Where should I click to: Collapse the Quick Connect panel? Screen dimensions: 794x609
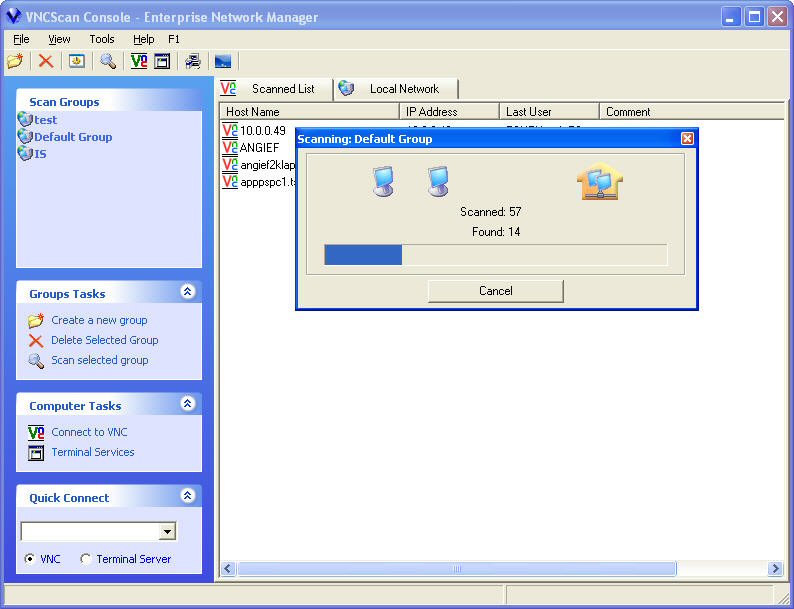click(188, 496)
